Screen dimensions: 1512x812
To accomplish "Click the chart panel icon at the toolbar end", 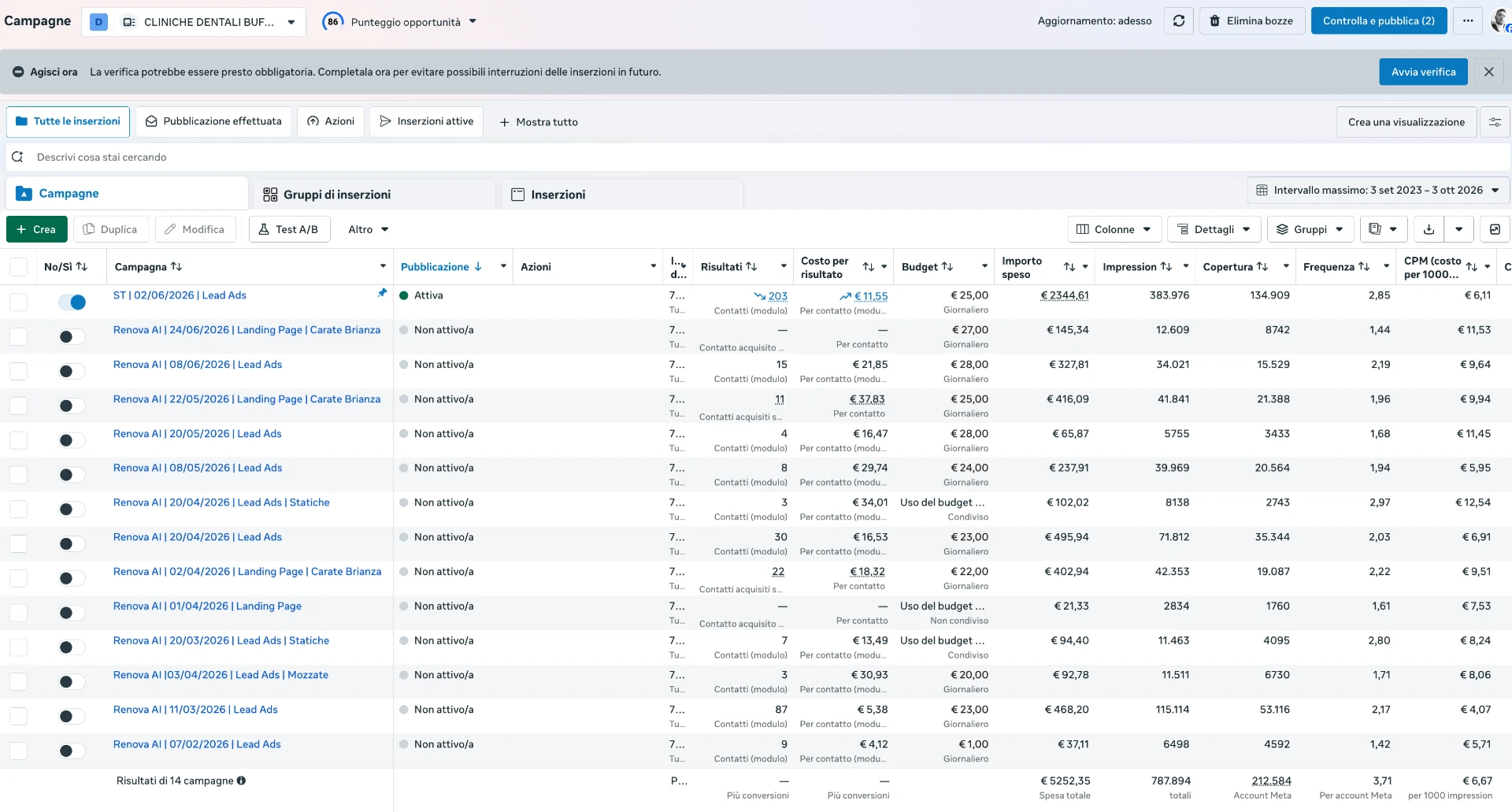I will (1495, 229).
